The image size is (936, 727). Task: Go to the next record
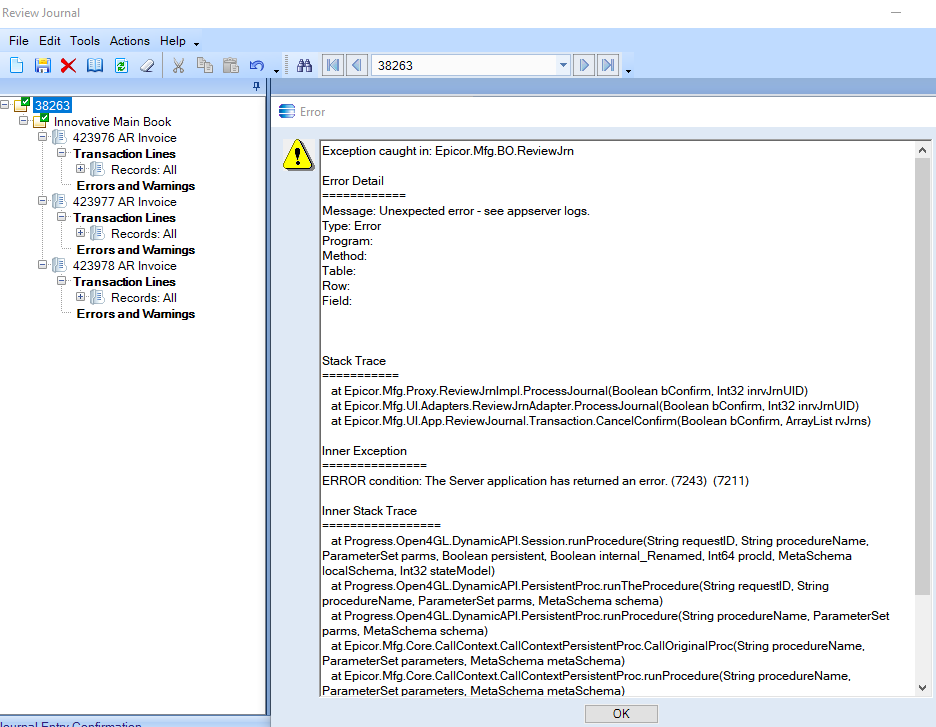pyautogui.click(x=584, y=65)
